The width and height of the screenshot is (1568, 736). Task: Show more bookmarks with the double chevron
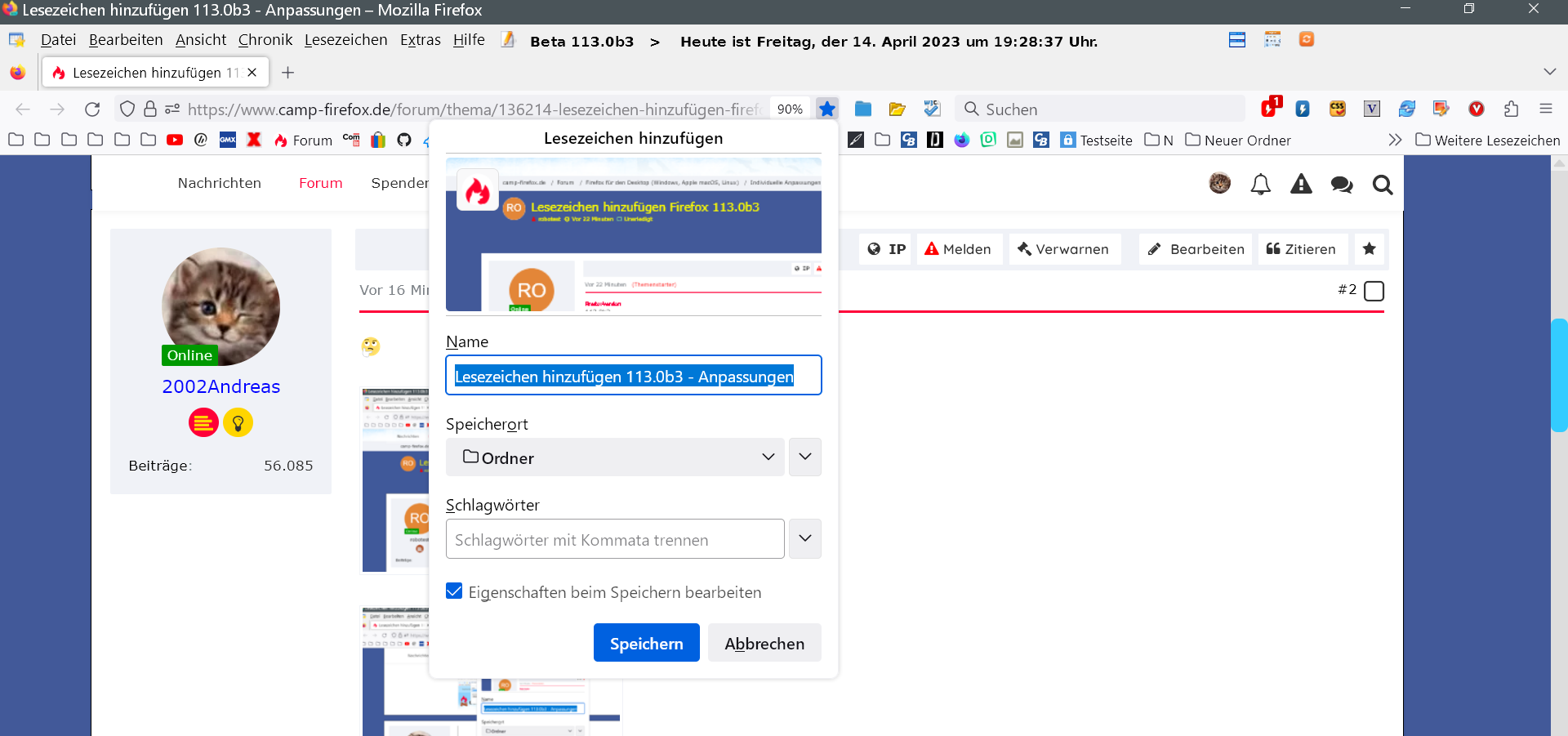point(1395,140)
